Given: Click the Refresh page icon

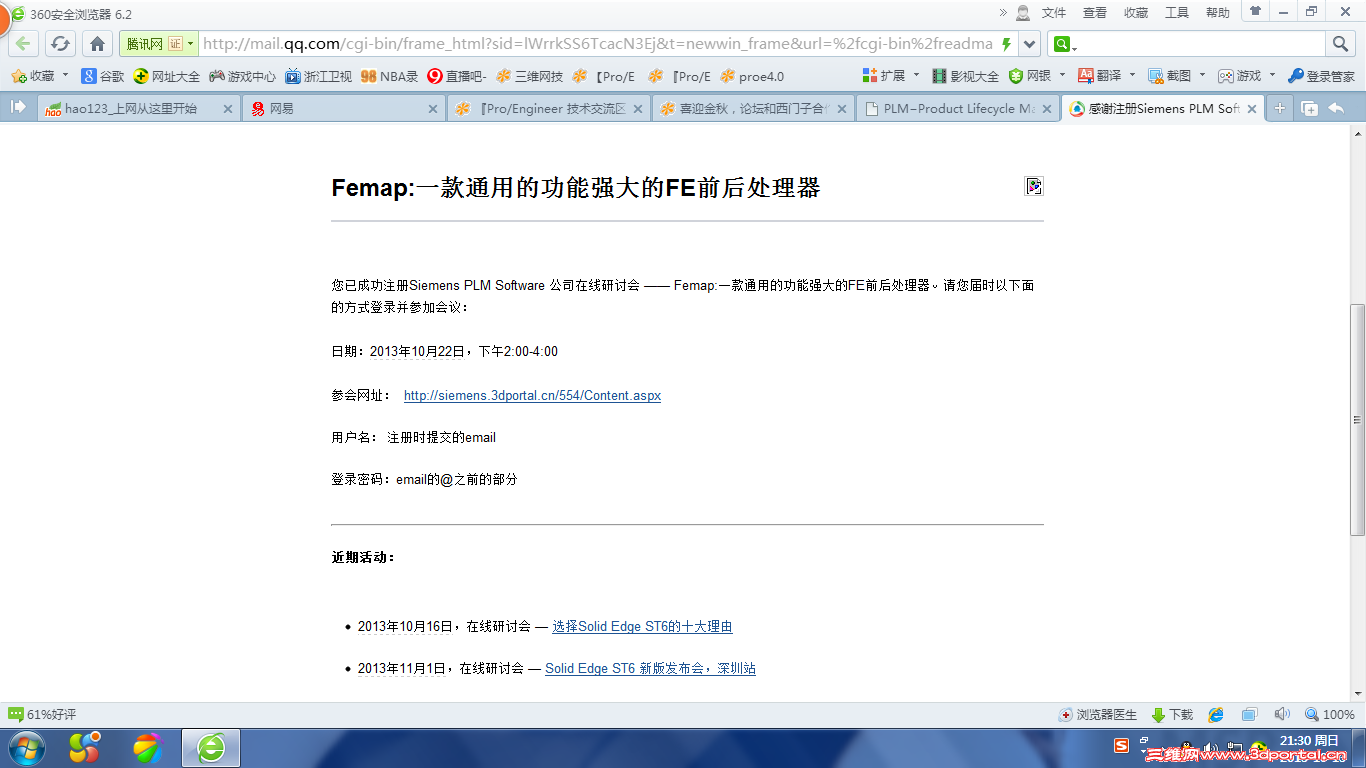Looking at the screenshot, I should pyautogui.click(x=59, y=44).
